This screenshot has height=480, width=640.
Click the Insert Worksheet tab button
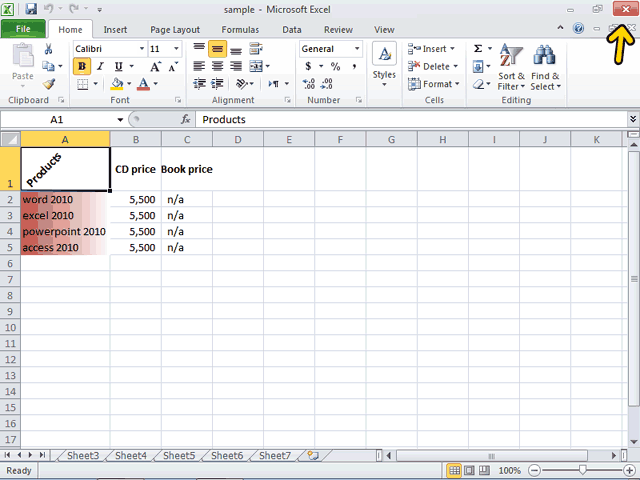[x=313, y=456]
